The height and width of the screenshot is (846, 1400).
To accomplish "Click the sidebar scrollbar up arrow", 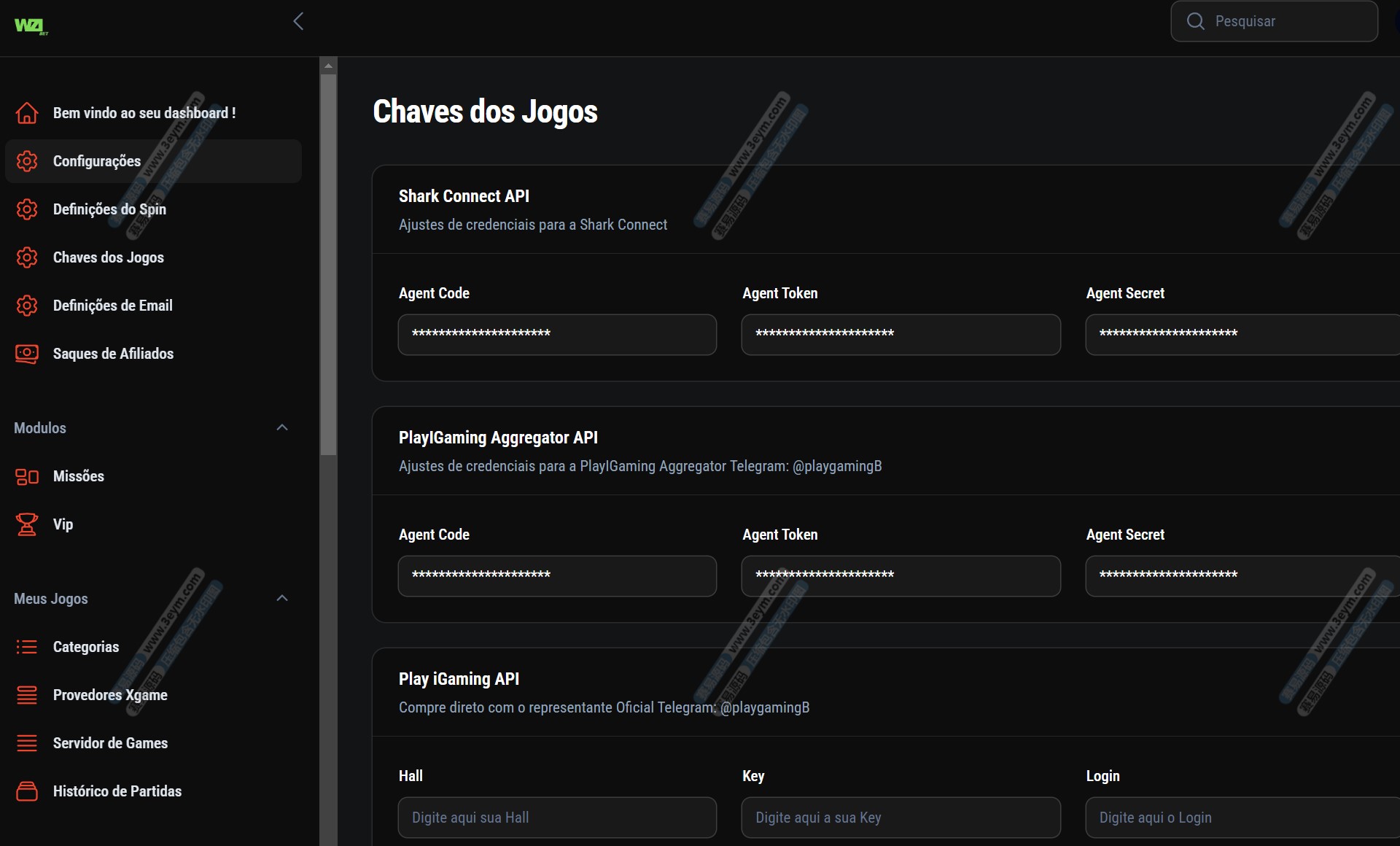I will pos(328,66).
